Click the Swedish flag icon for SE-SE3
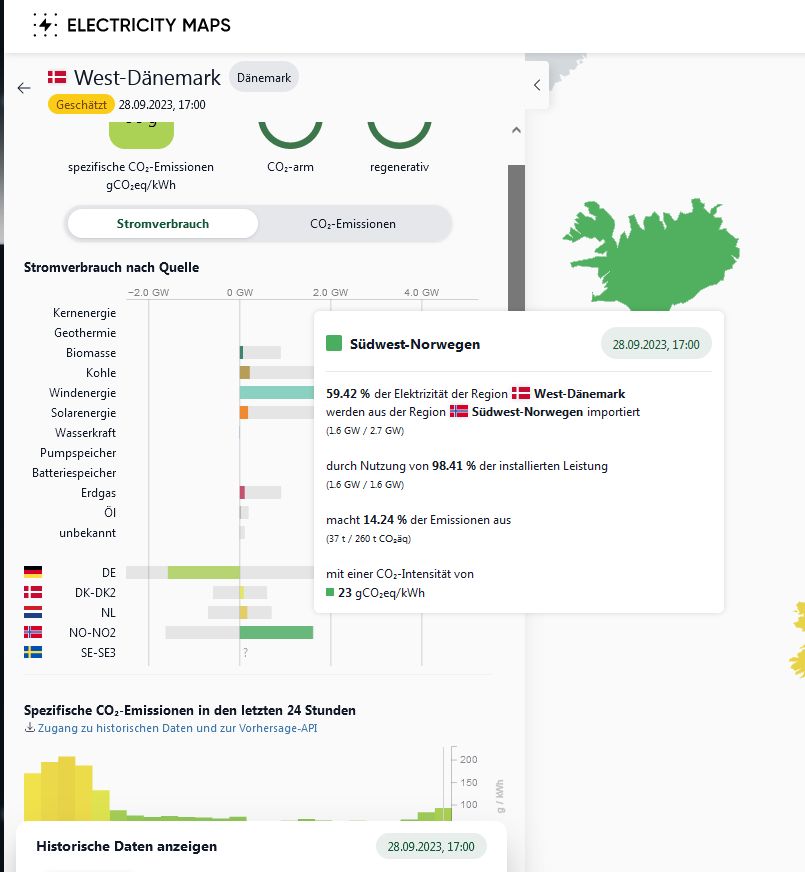The width and height of the screenshot is (805, 872). tap(33, 652)
